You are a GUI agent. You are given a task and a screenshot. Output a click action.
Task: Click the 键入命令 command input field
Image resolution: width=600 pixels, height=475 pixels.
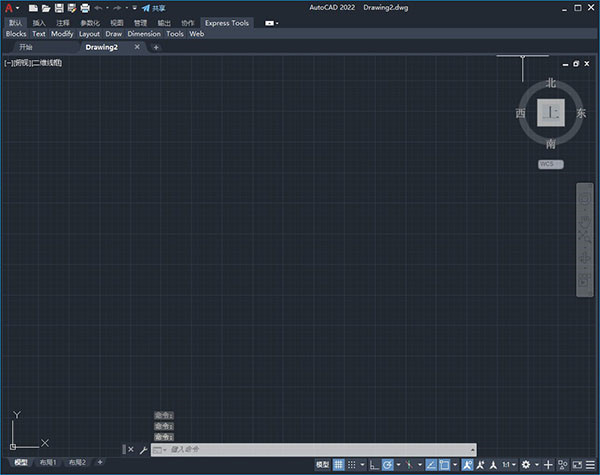300,450
